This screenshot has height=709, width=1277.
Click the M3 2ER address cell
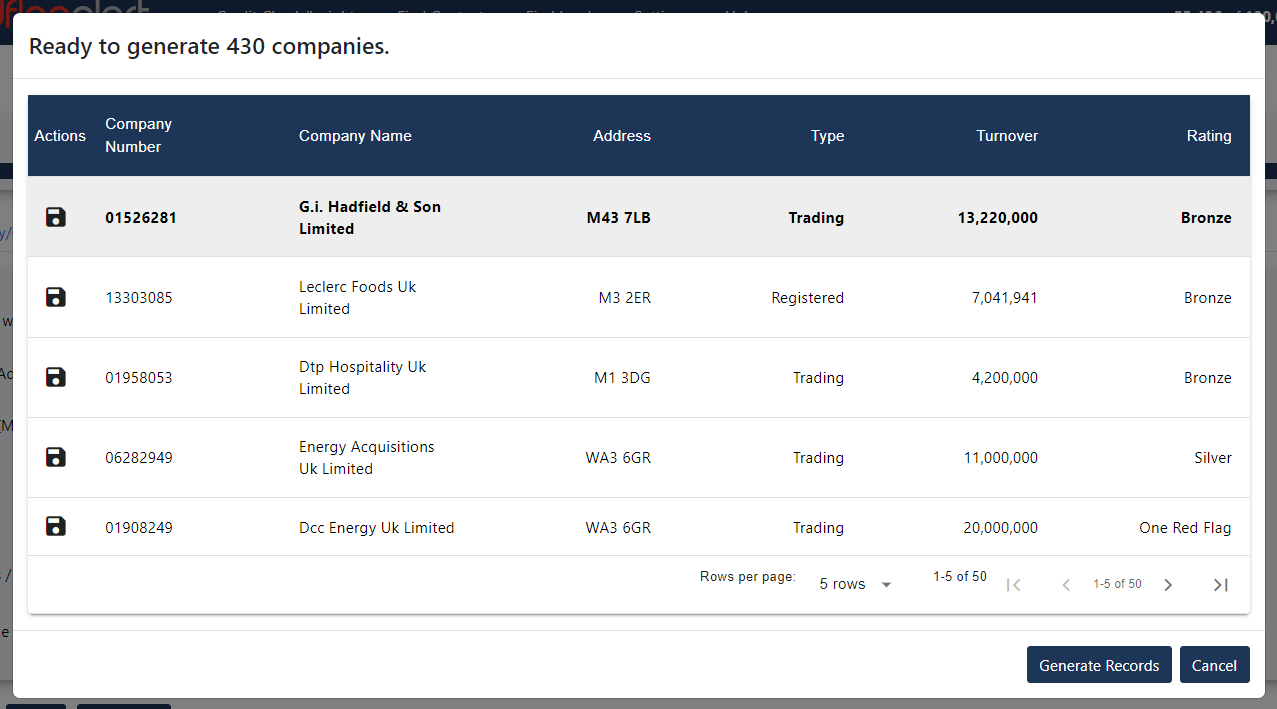click(x=625, y=298)
